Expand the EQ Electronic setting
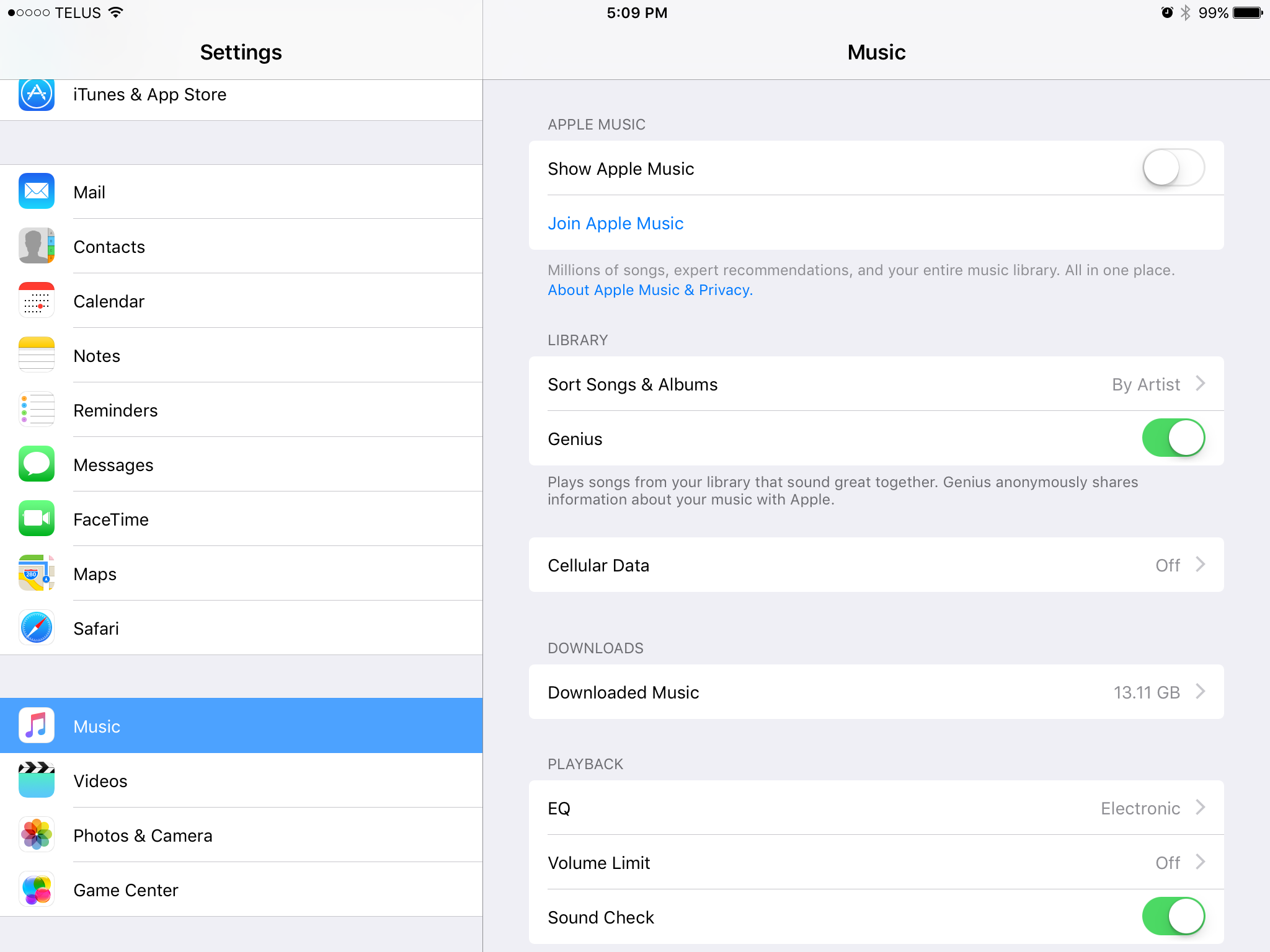Image resolution: width=1270 pixels, height=952 pixels. point(1201,808)
